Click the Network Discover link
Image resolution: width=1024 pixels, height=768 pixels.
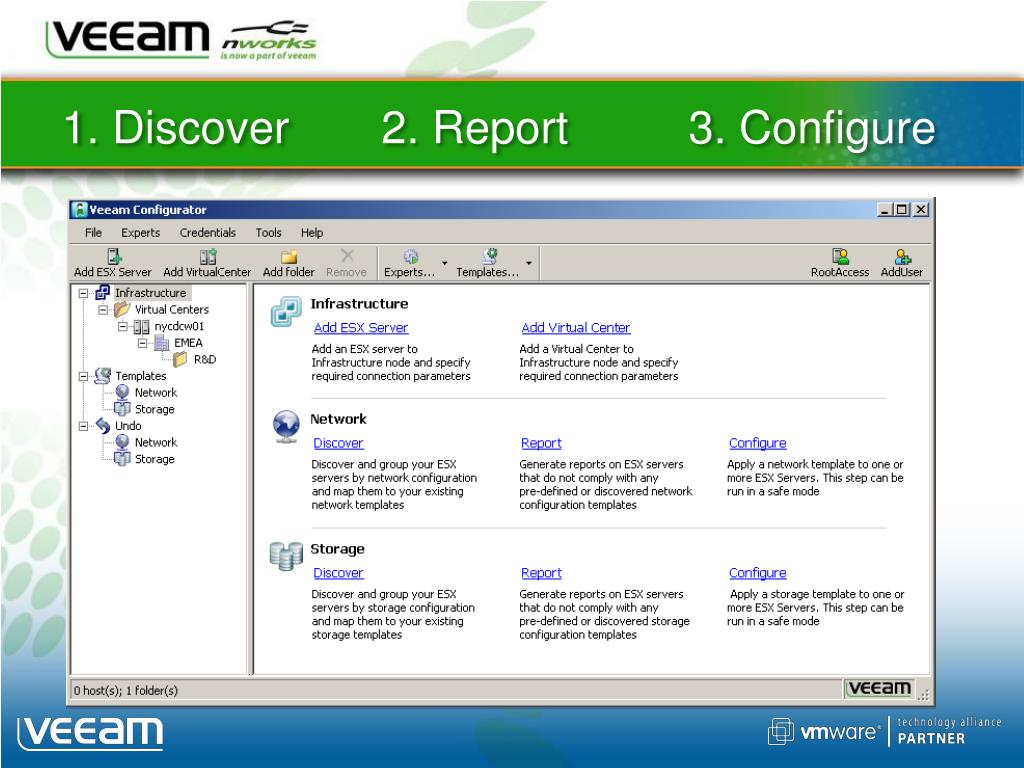[338, 443]
